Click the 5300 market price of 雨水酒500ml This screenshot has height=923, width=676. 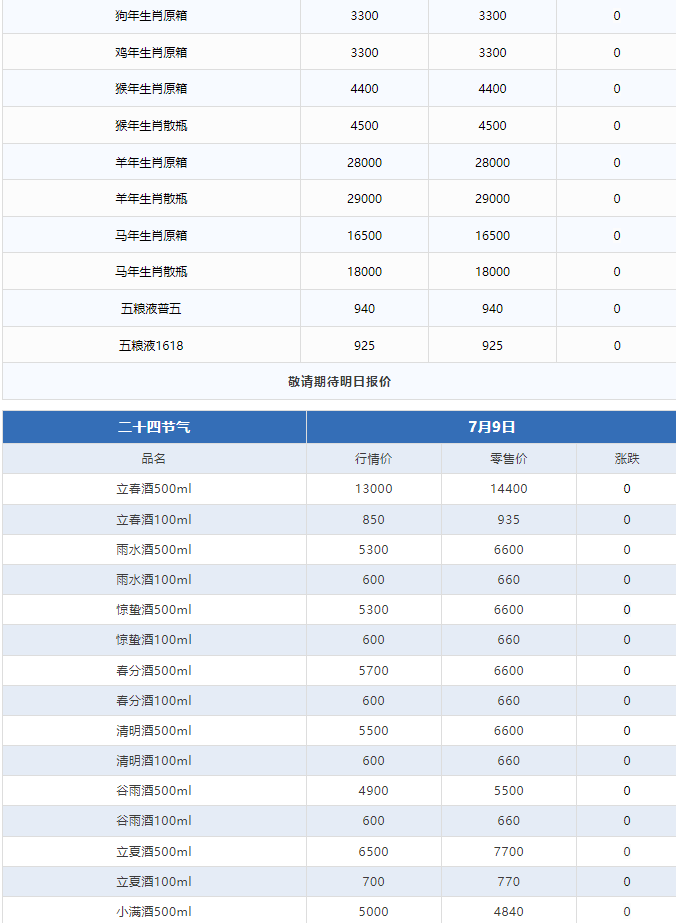click(x=373, y=550)
